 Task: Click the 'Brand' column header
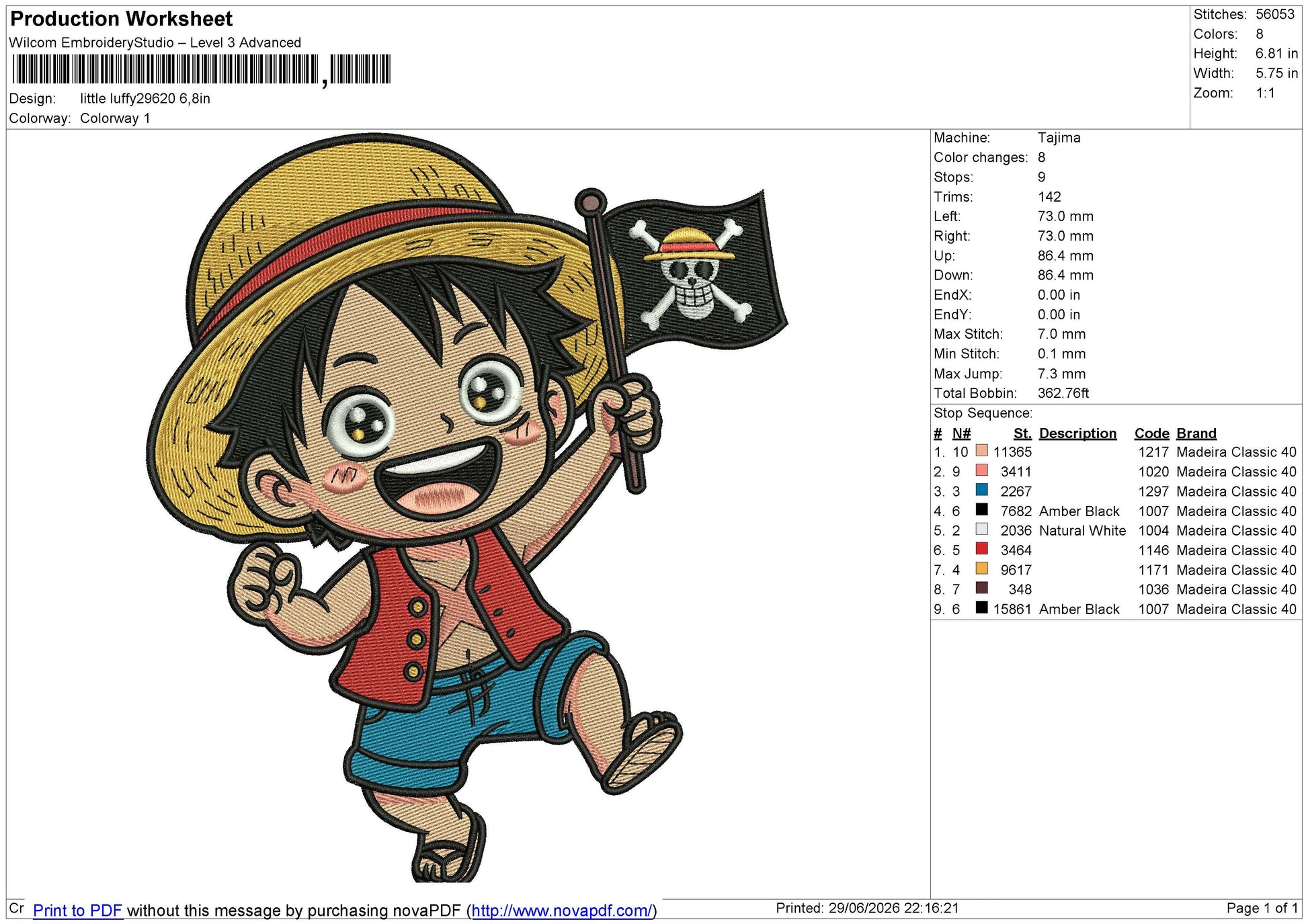tap(1196, 433)
